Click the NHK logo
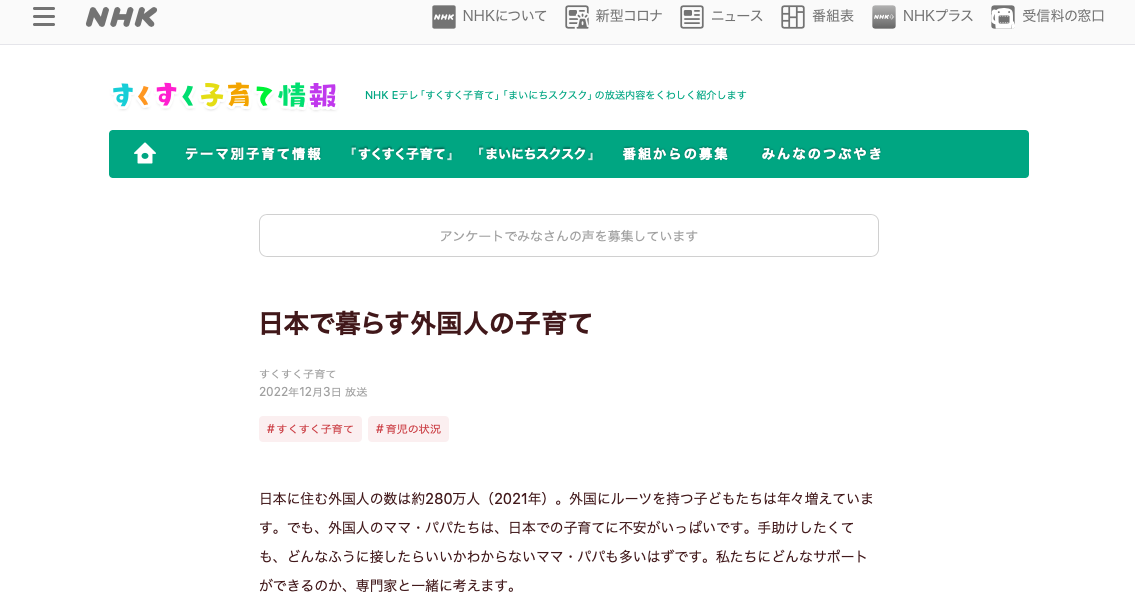The height and width of the screenshot is (610, 1135). pos(121,17)
